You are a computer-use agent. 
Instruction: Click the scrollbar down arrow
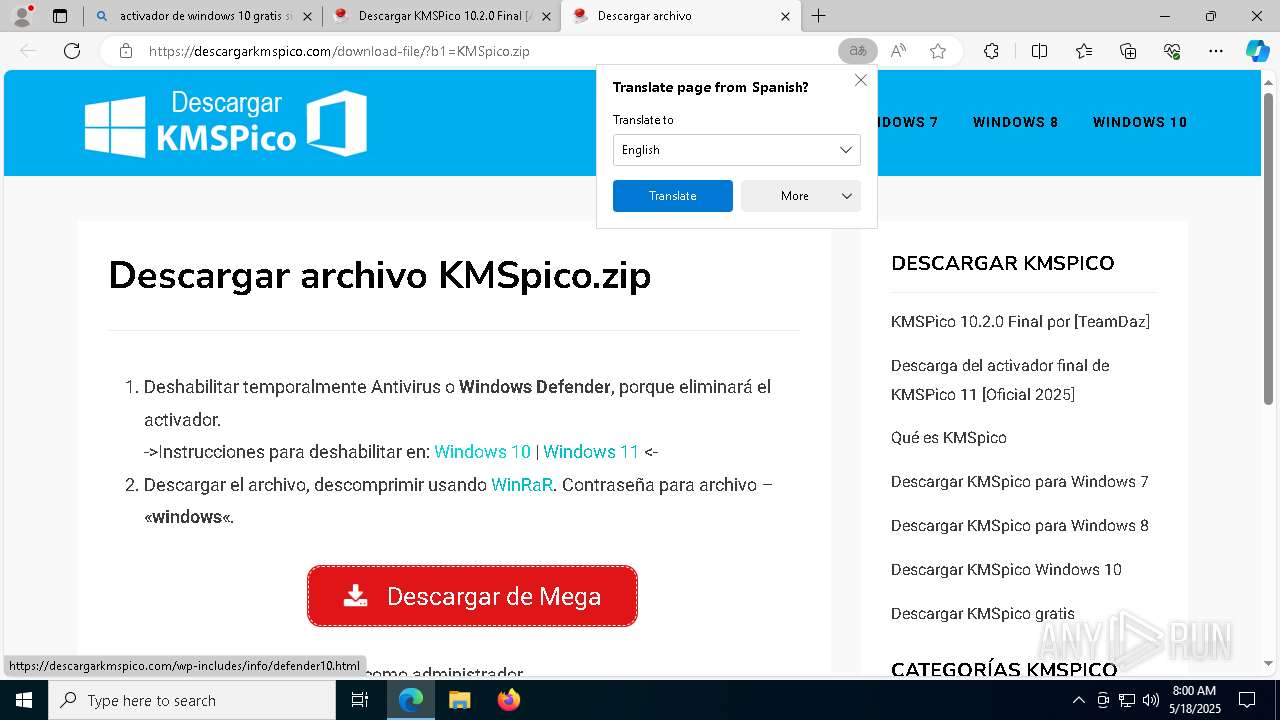[x=1269, y=663]
